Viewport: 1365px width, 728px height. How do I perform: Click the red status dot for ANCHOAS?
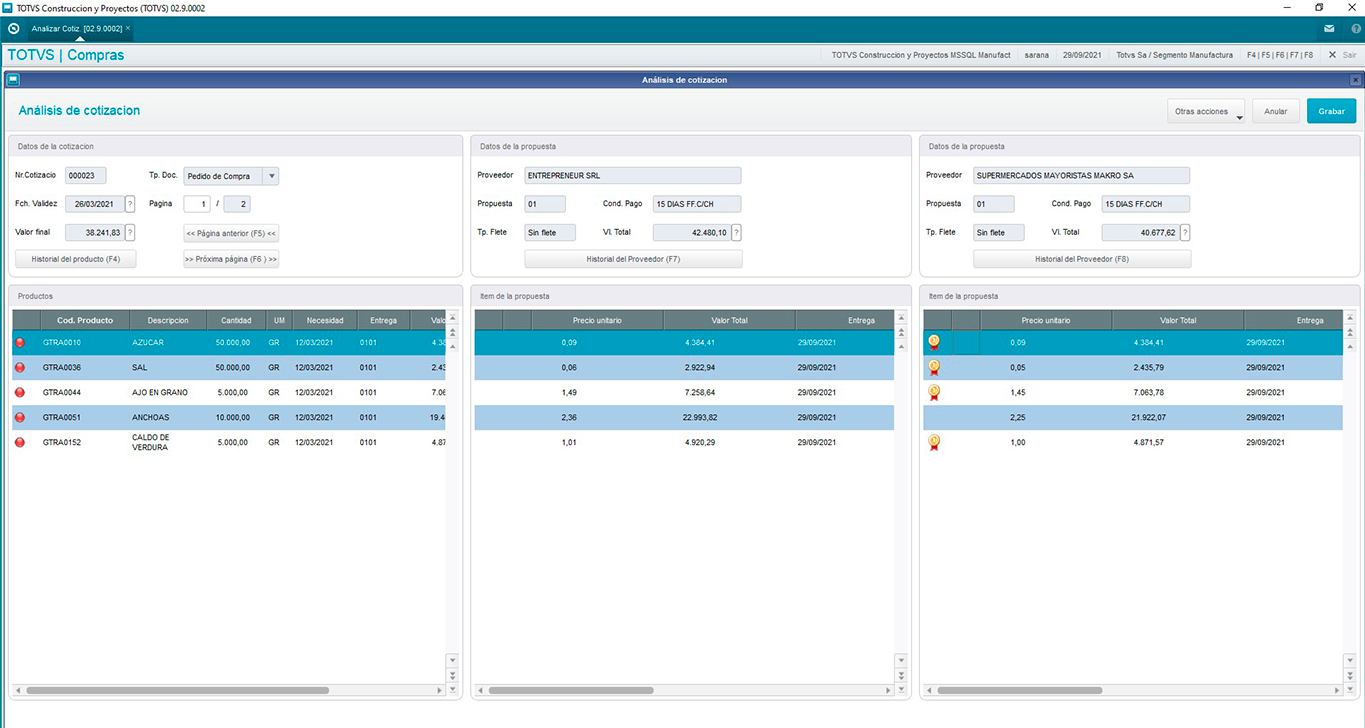(x=20, y=418)
